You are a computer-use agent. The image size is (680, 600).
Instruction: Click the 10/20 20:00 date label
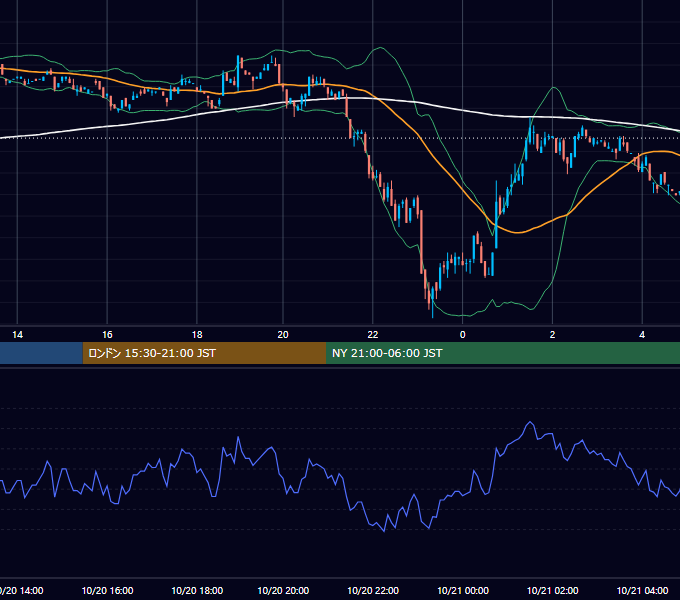pyautogui.click(x=283, y=590)
